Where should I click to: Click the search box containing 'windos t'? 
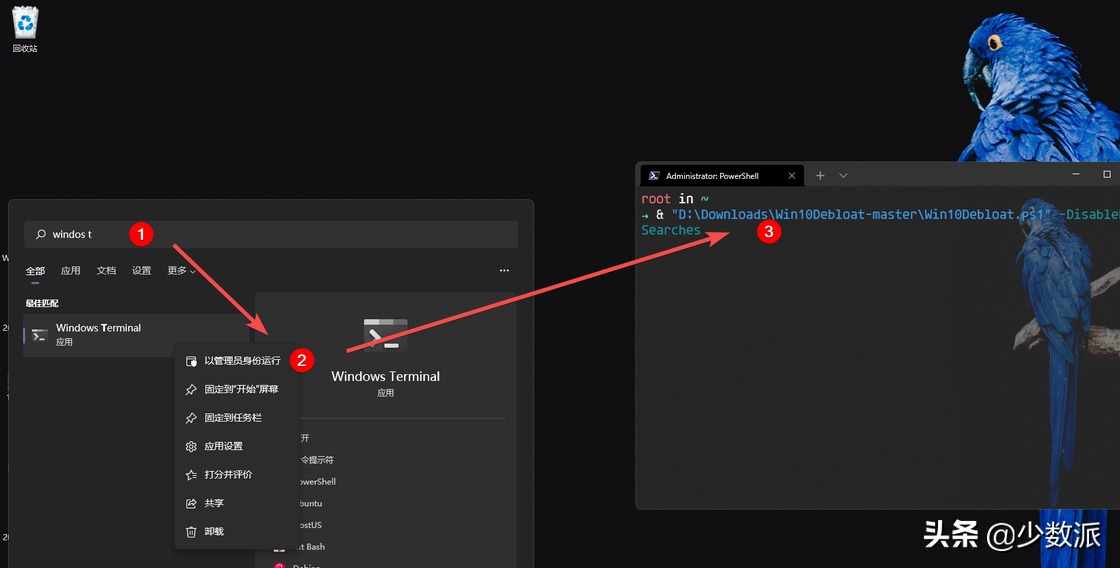tap(271, 234)
